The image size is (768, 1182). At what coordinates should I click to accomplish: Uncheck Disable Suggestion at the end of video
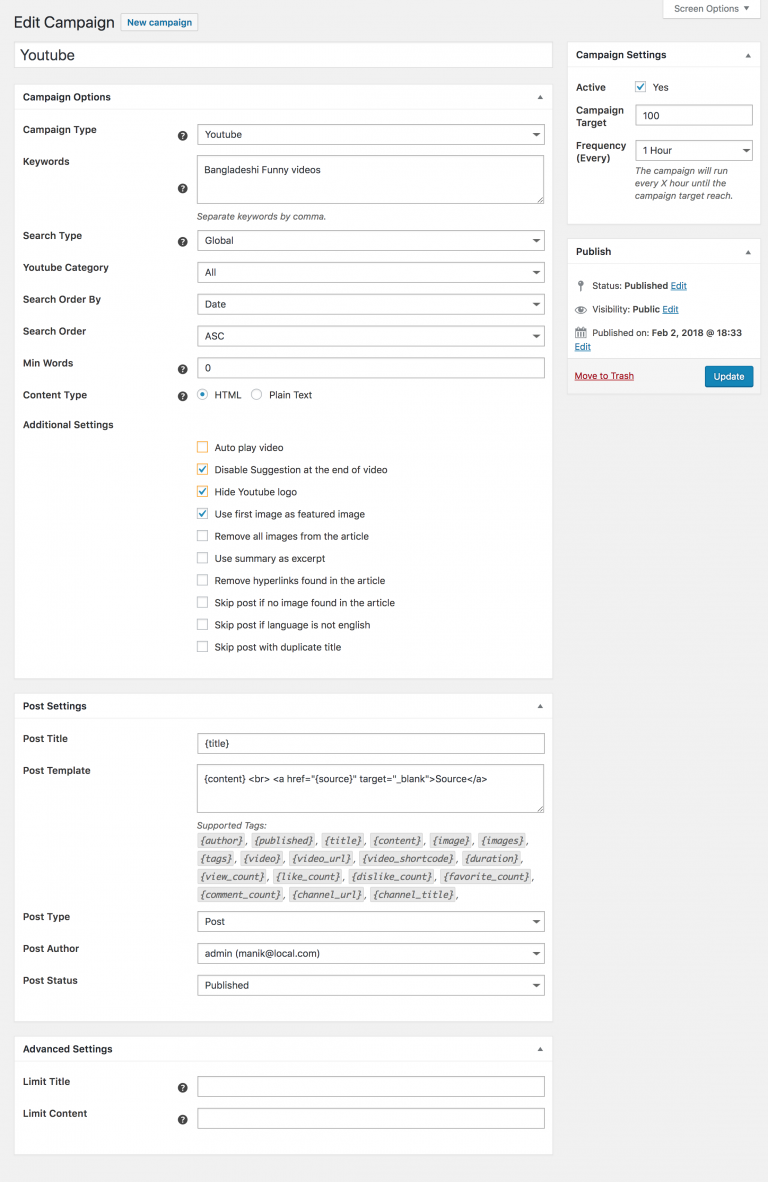202,469
